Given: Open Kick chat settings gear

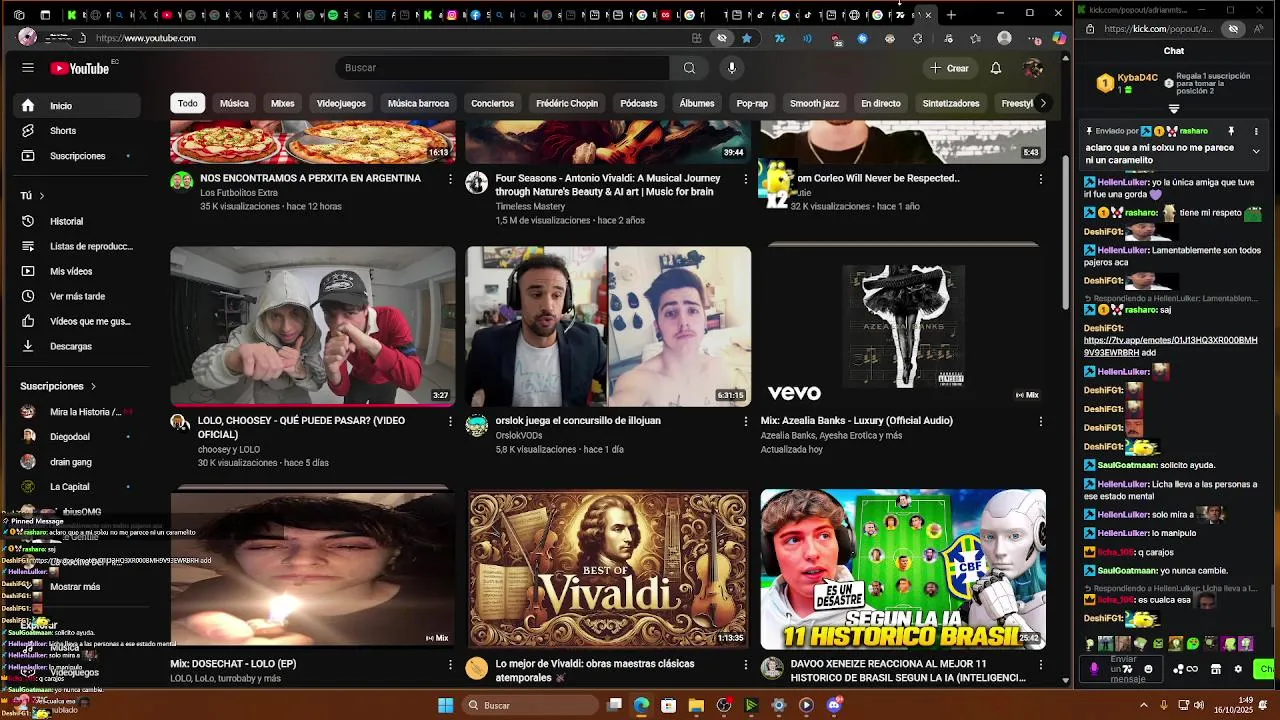Looking at the screenshot, I should click(x=1238, y=669).
